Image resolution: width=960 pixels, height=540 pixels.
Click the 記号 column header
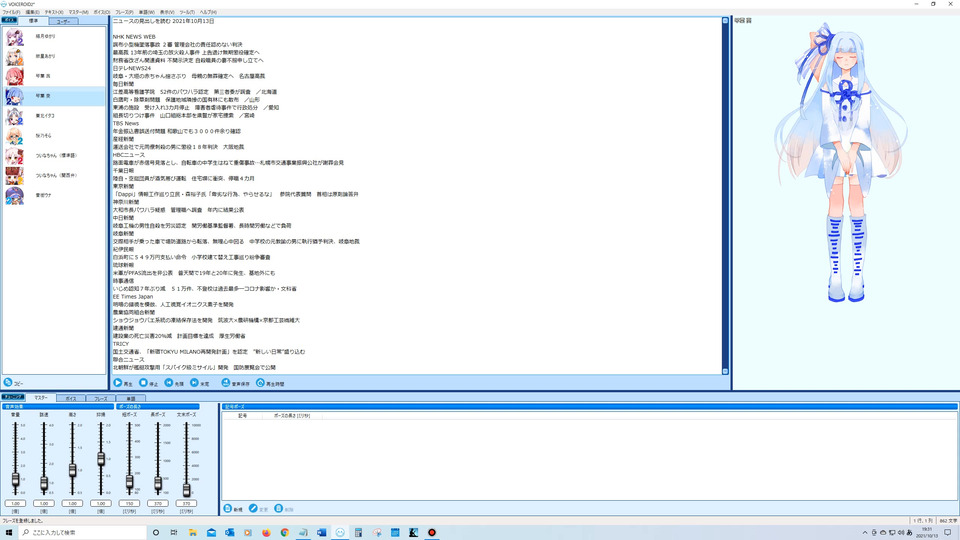click(x=242, y=416)
